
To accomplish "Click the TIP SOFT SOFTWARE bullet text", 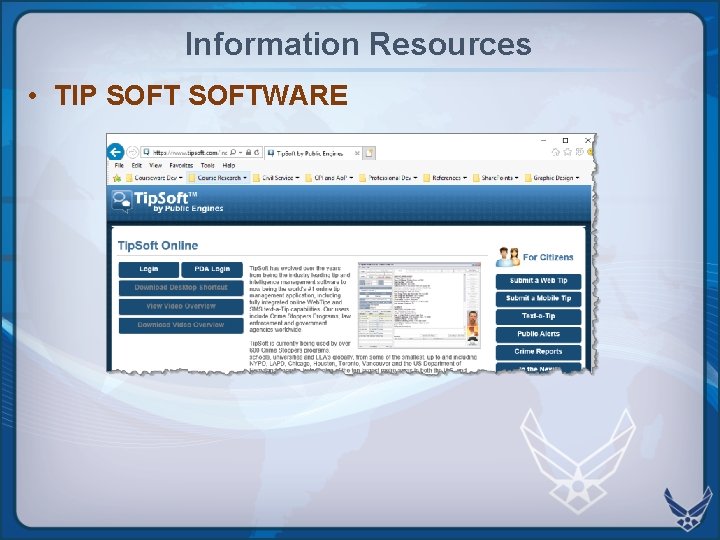I will (201, 96).
